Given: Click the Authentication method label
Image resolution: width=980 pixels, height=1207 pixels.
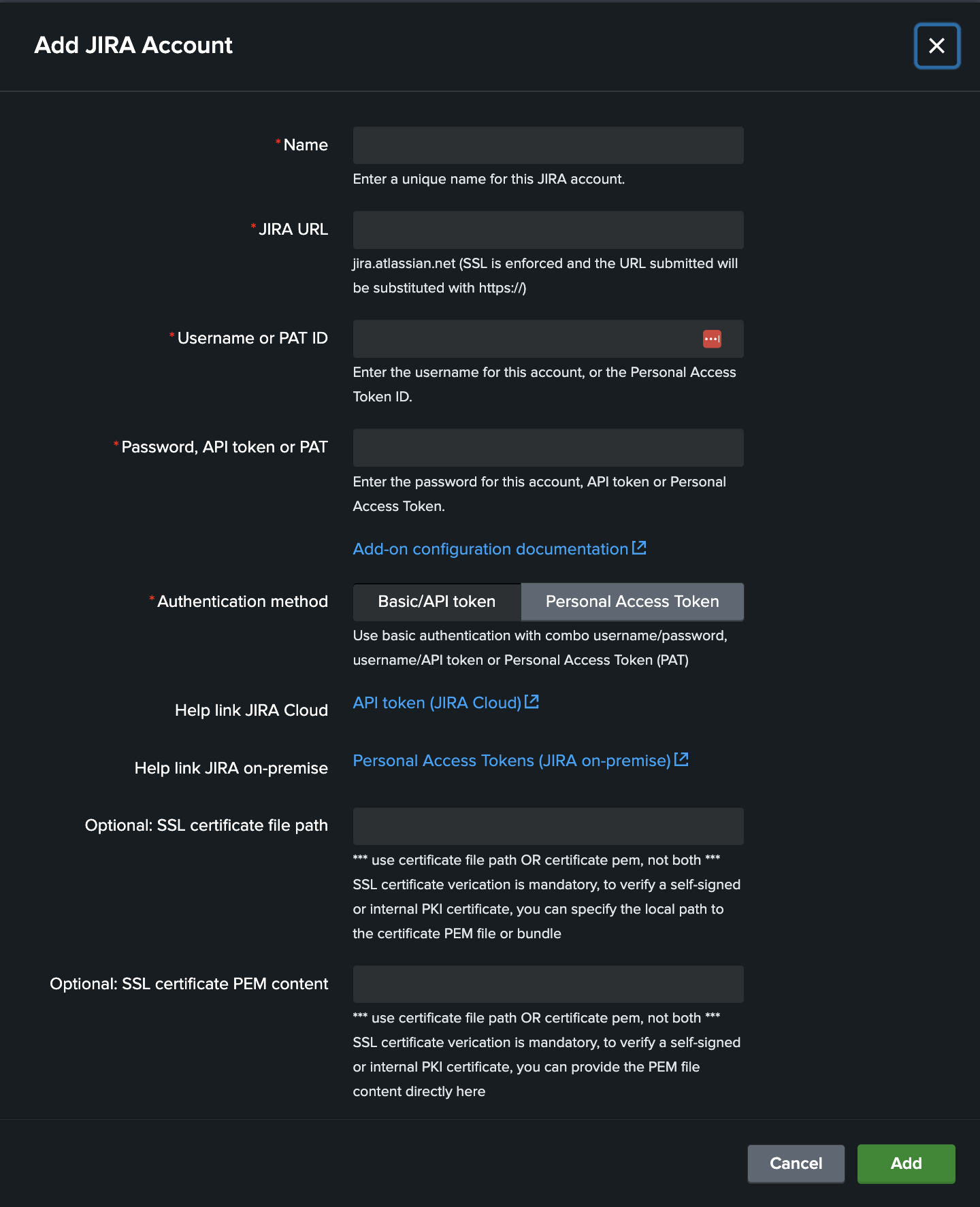Looking at the screenshot, I should [x=242, y=601].
